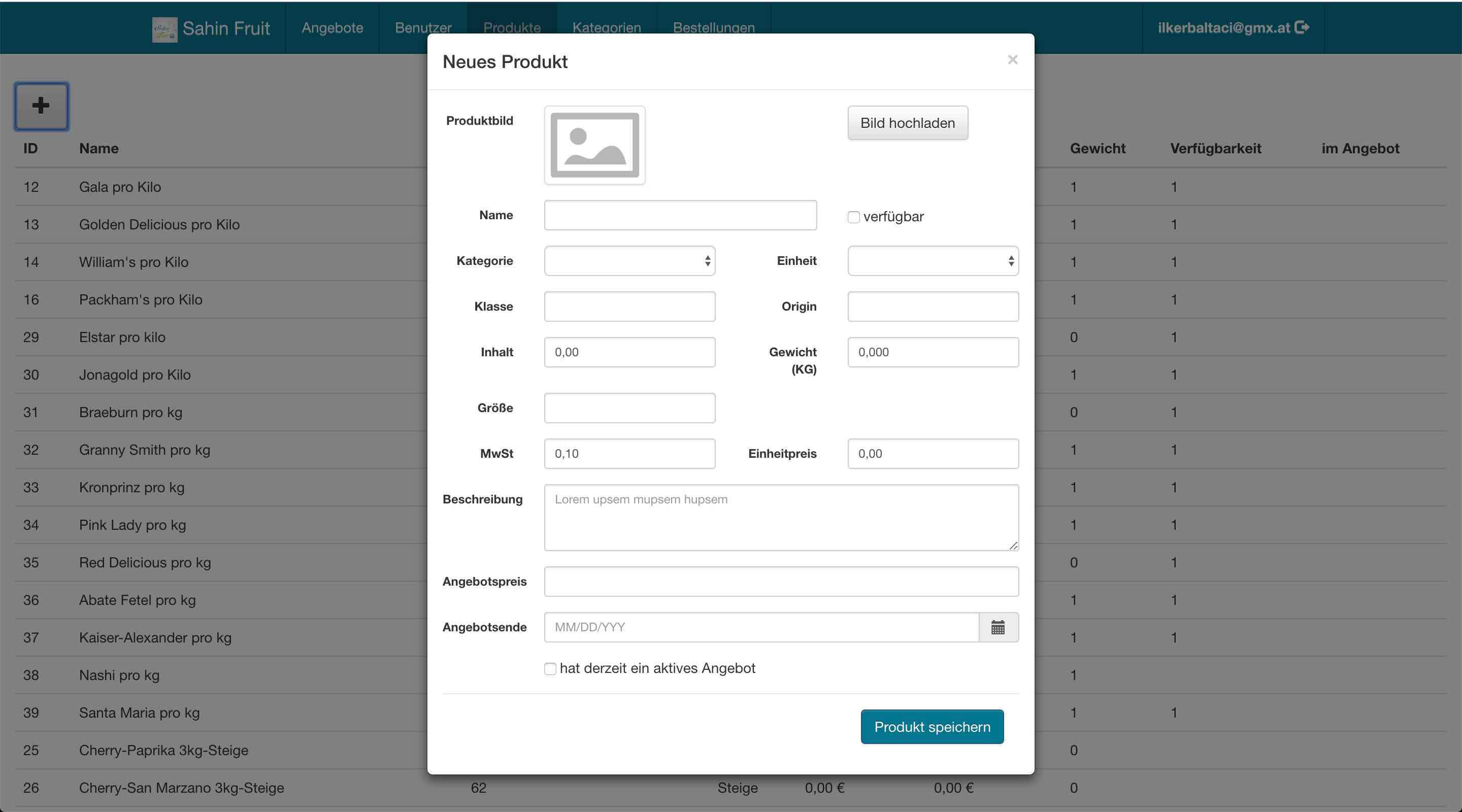The height and width of the screenshot is (812, 1462).
Task: Click the Beschreibung text area
Action: pos(781,517)
